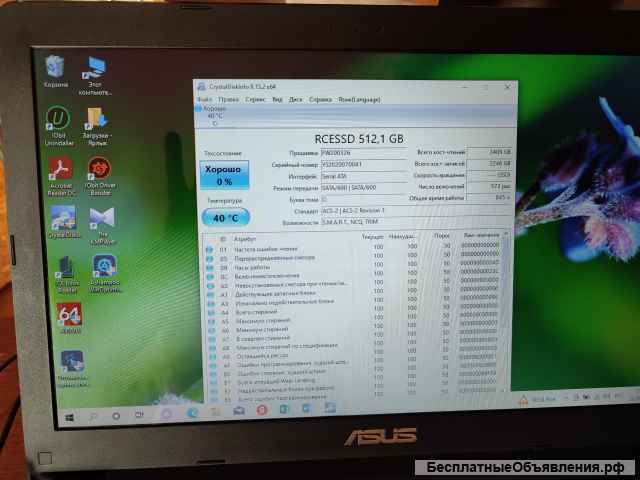Click the interface Serial ATA field
The height and width of the screenshot is (480, 640).
(x=364, y=176)
